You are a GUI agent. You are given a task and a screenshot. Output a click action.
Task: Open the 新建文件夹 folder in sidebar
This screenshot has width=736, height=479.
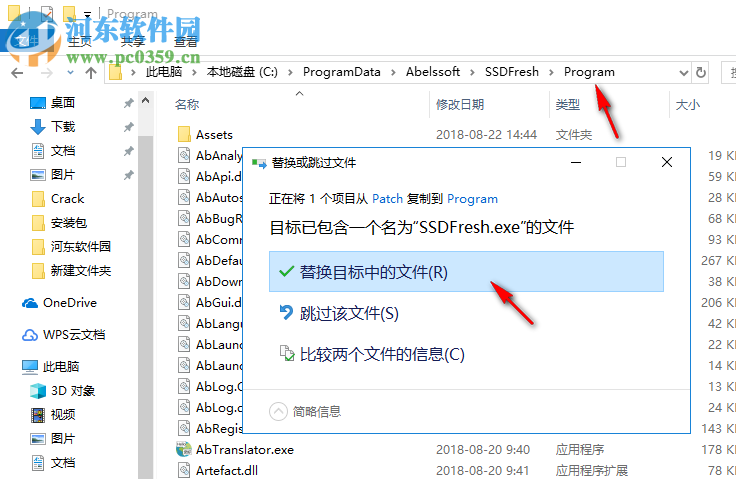tap(81, 270)
